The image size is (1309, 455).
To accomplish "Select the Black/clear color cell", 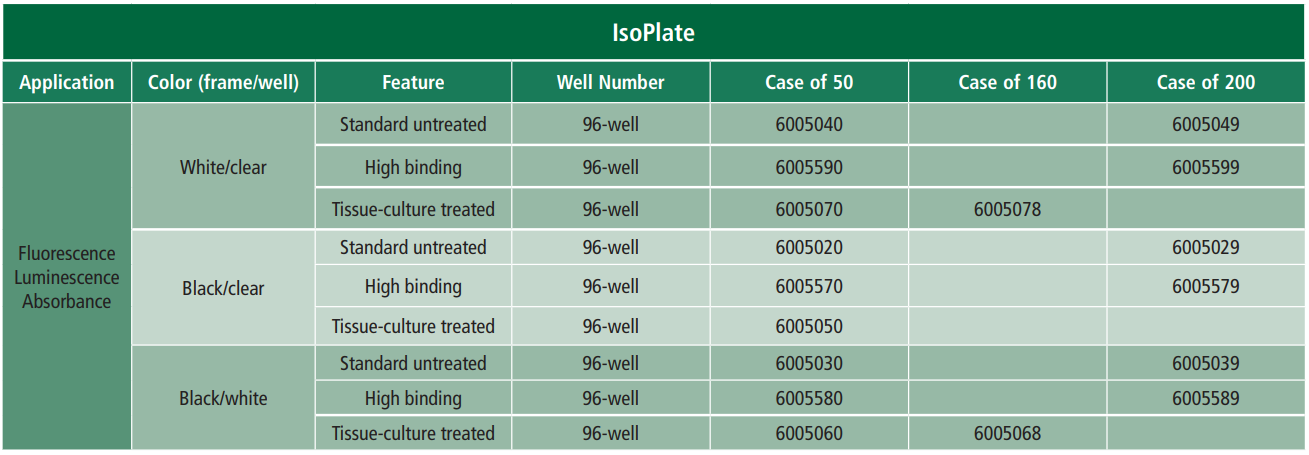I will 223,288.
